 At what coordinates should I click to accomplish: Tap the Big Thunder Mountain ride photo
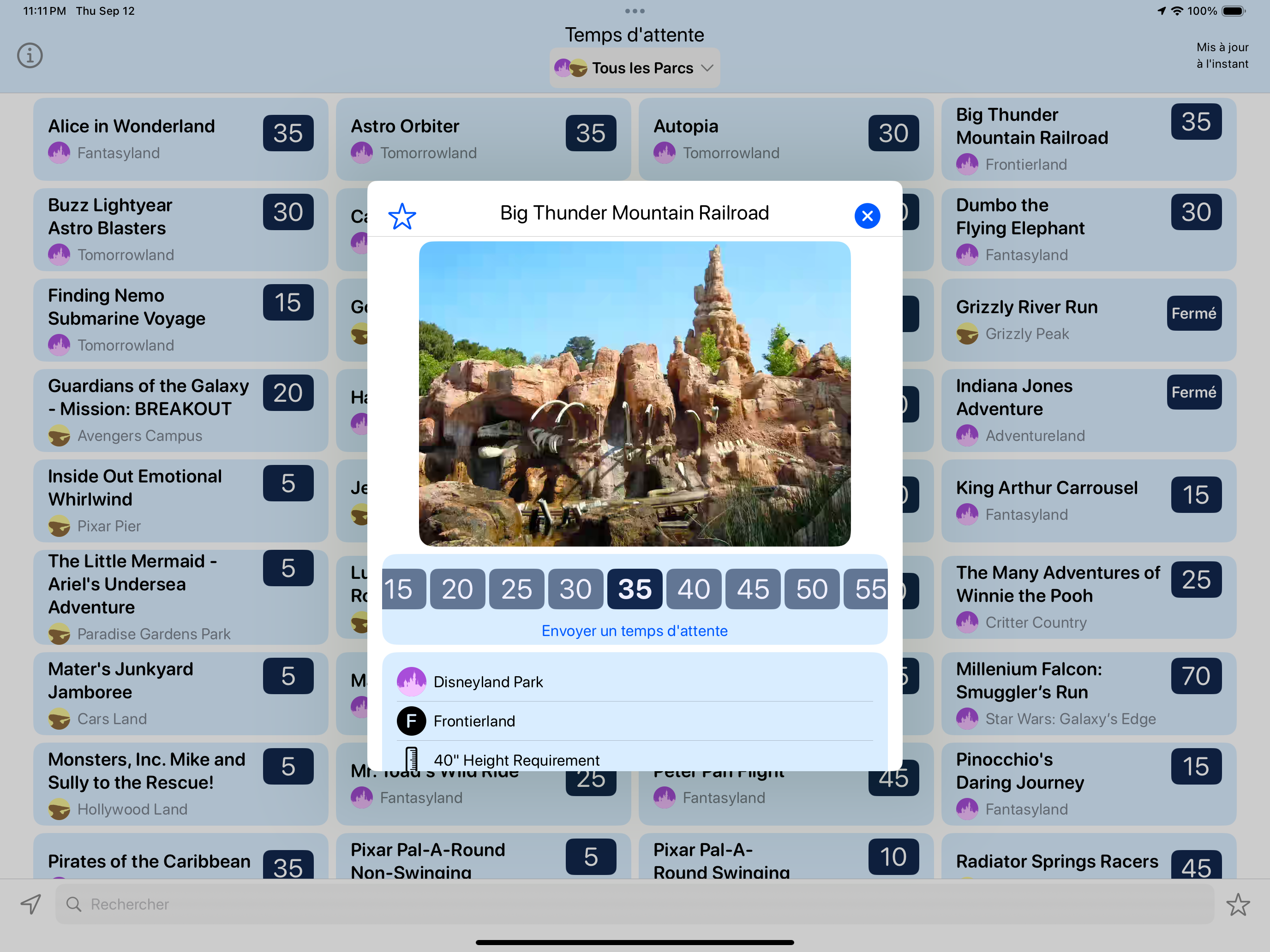(x=635, y=393)
